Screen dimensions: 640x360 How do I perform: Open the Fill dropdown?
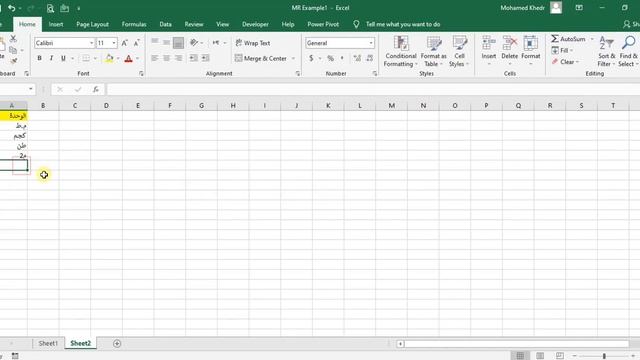coord(562,50)
